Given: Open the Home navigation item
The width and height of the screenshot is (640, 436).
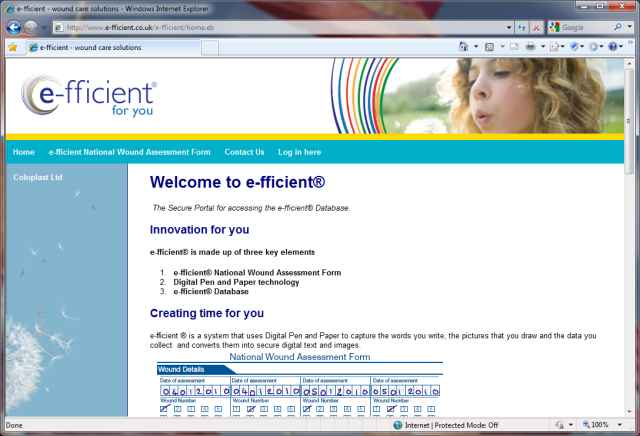Looking at the screenshot, I should coord(24,152).
